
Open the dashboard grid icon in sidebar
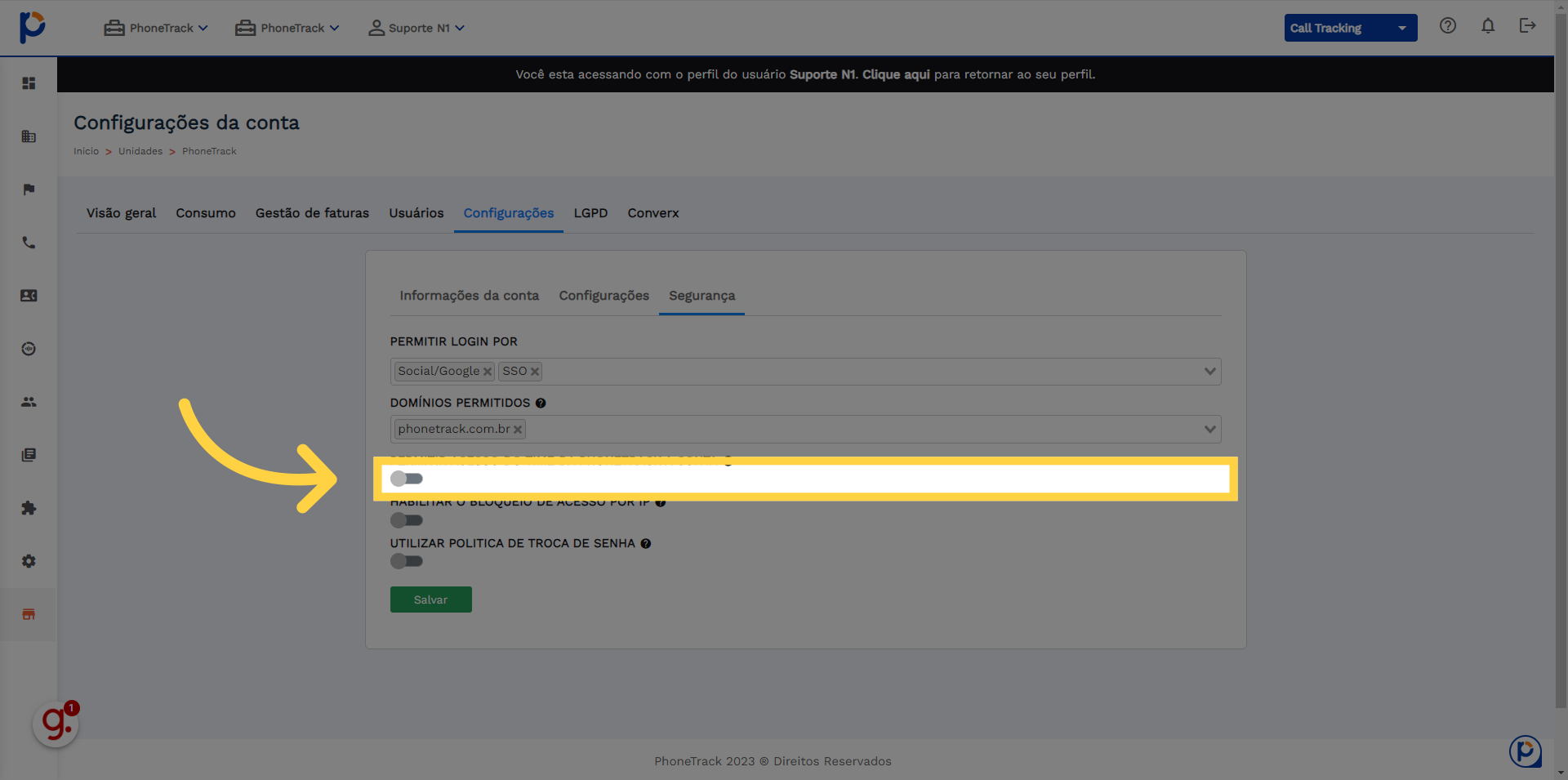pyautogui.click(x=29, y=83)
